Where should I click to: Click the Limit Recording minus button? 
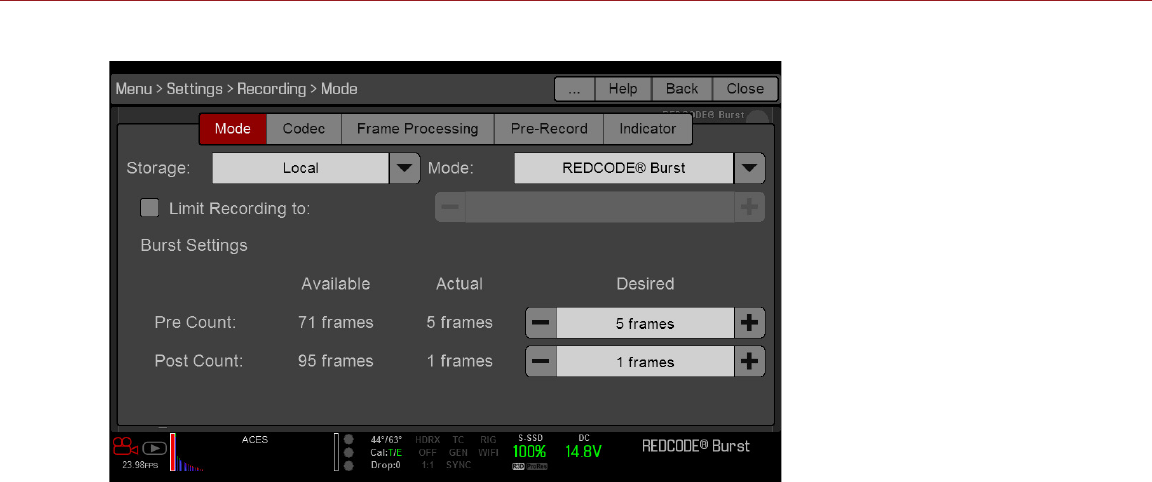[x=450, y=207]
